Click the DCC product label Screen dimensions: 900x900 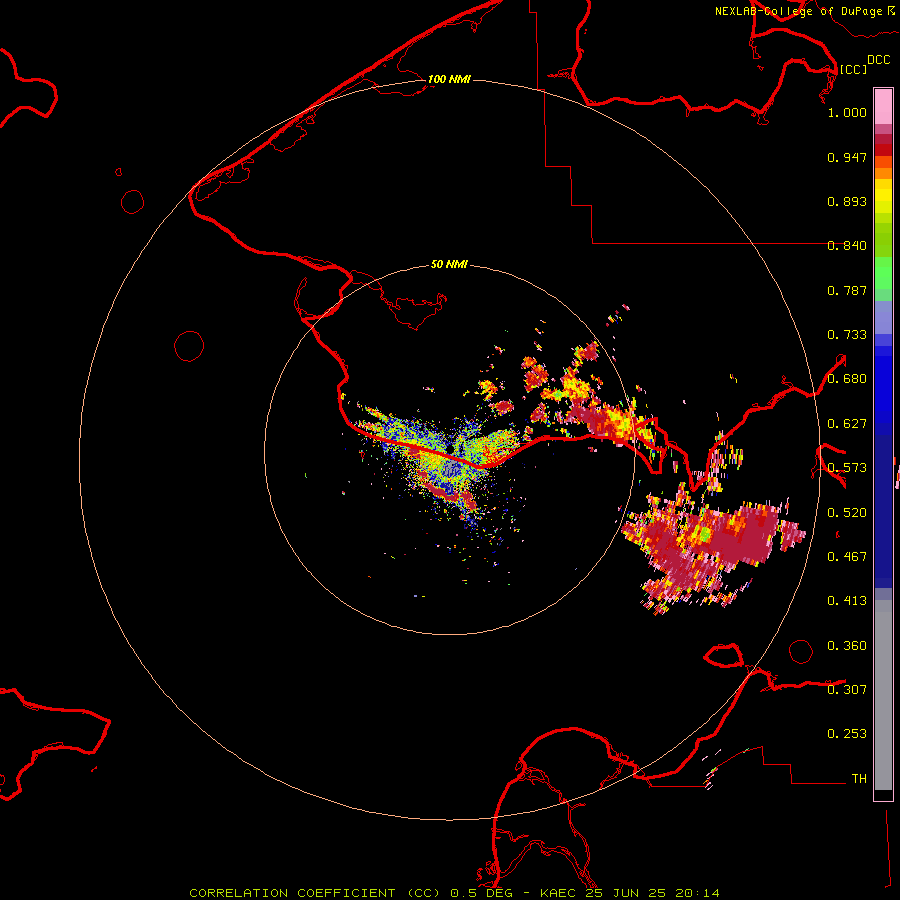[x=879, y=60]
